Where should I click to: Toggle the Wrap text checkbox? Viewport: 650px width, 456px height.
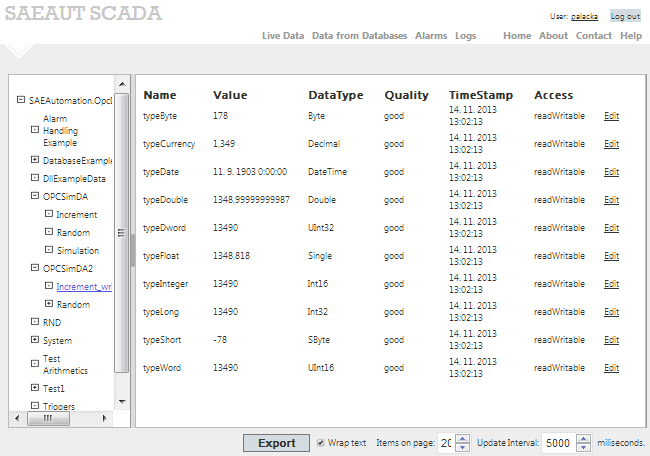click(320, 442)
